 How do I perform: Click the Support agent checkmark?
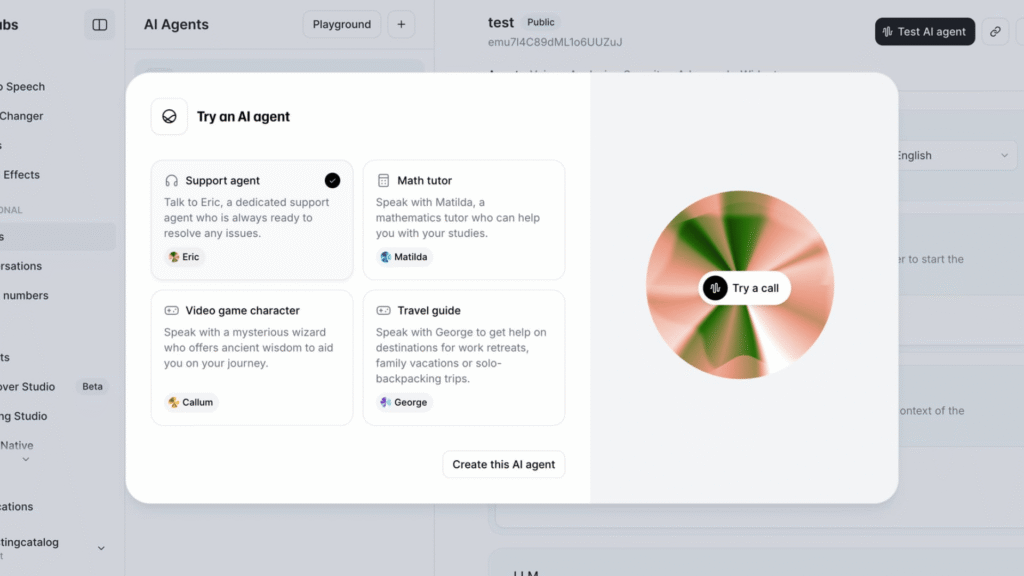click(x=332, y=180)
